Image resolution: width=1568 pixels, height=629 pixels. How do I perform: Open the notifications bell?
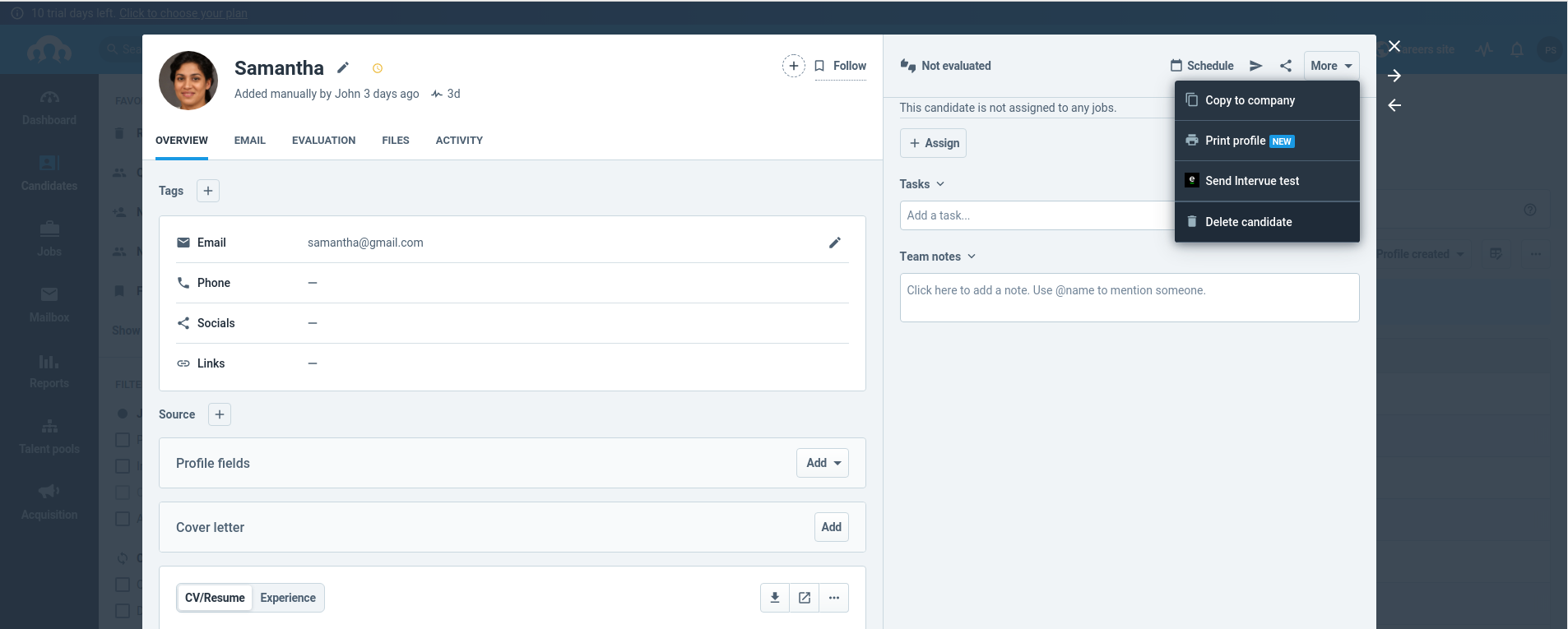click(1517, 49)
